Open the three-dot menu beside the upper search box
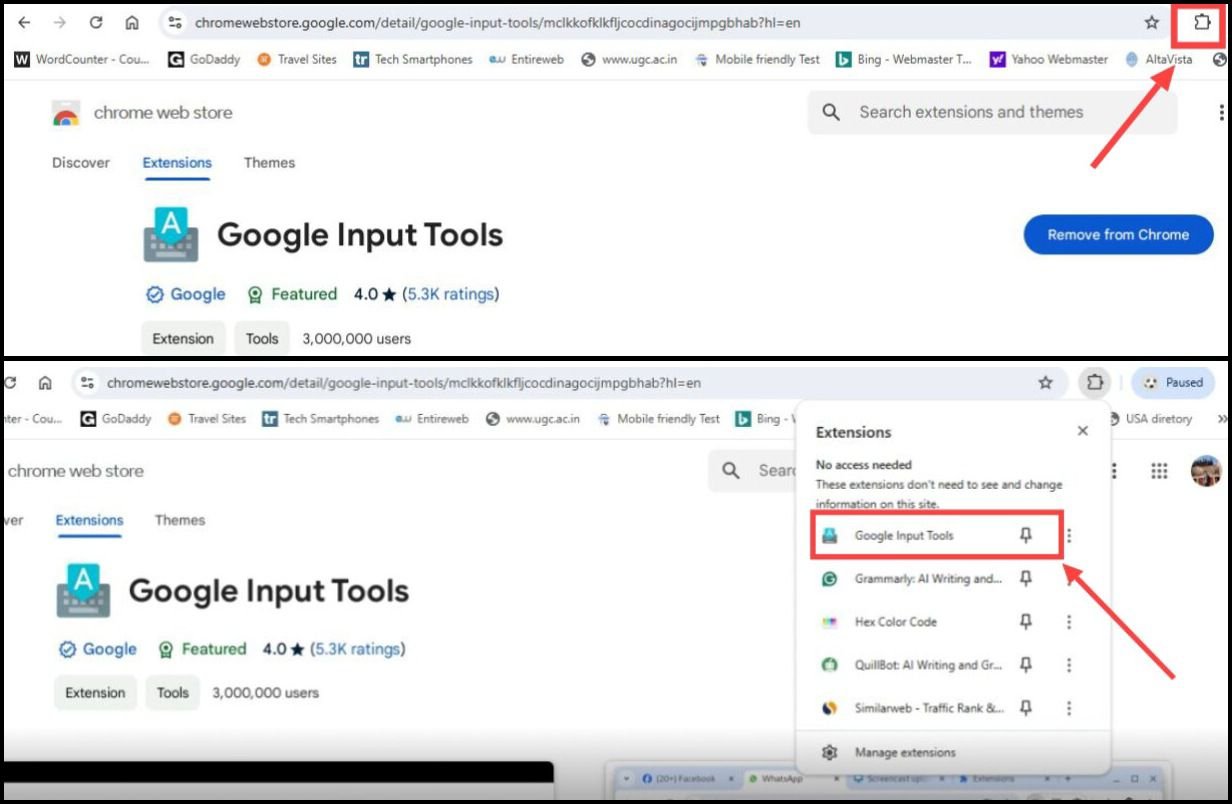Screen dimensions: 1232x804 click(x=1222, y=112)
